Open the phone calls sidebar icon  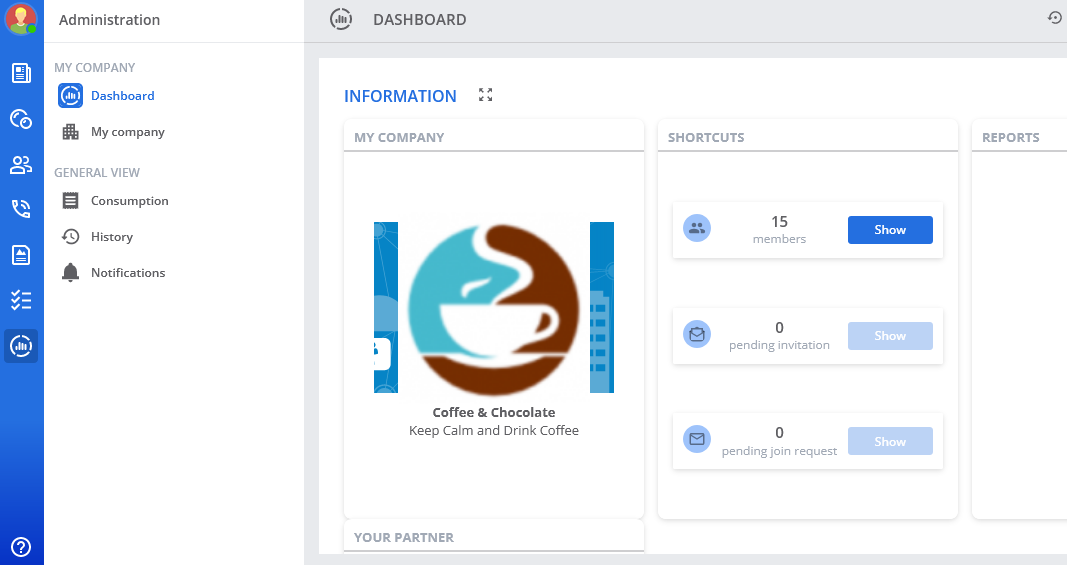(x=21, y=209)
